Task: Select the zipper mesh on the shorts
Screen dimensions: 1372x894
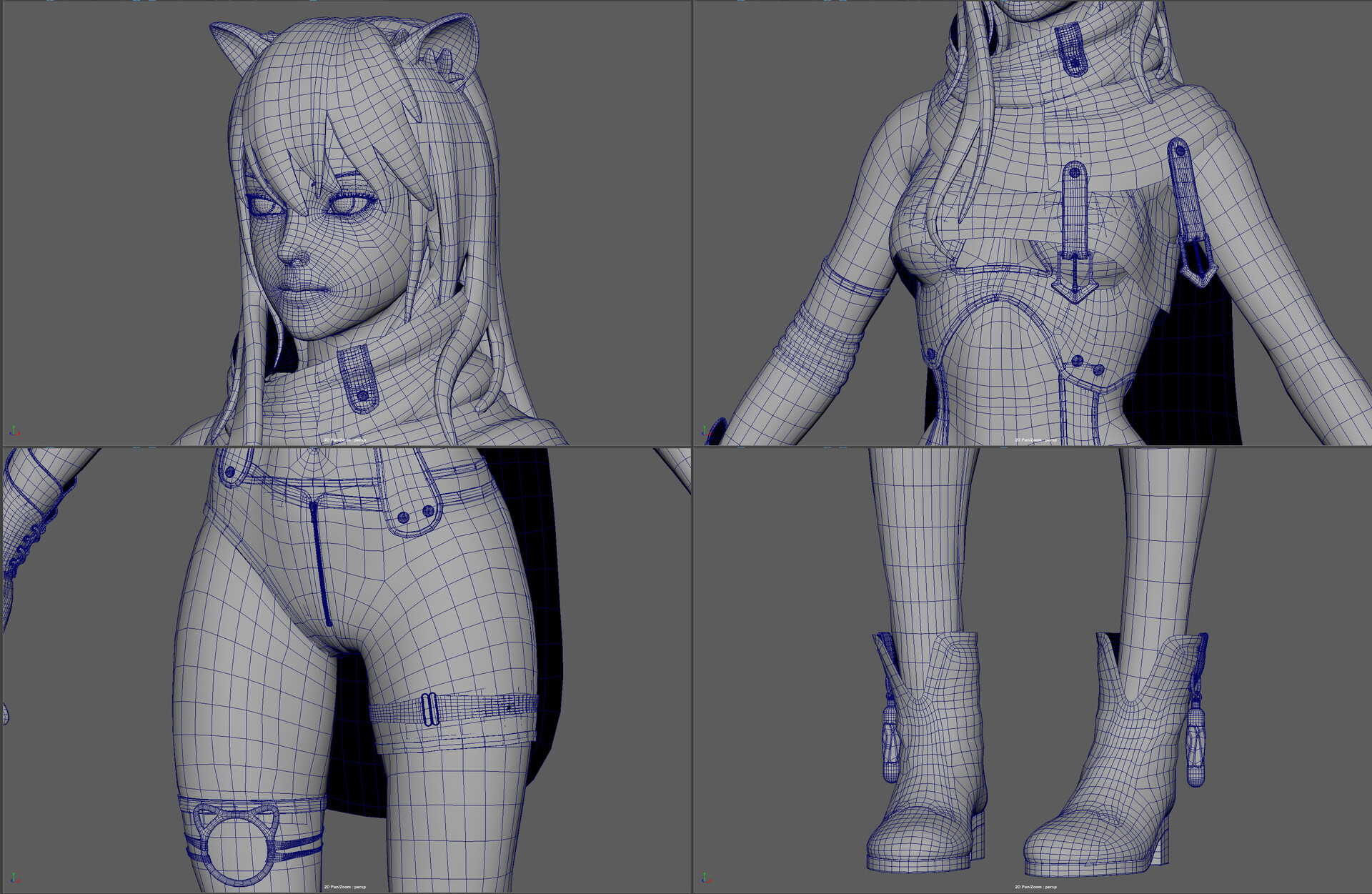Action: (320, 565)
